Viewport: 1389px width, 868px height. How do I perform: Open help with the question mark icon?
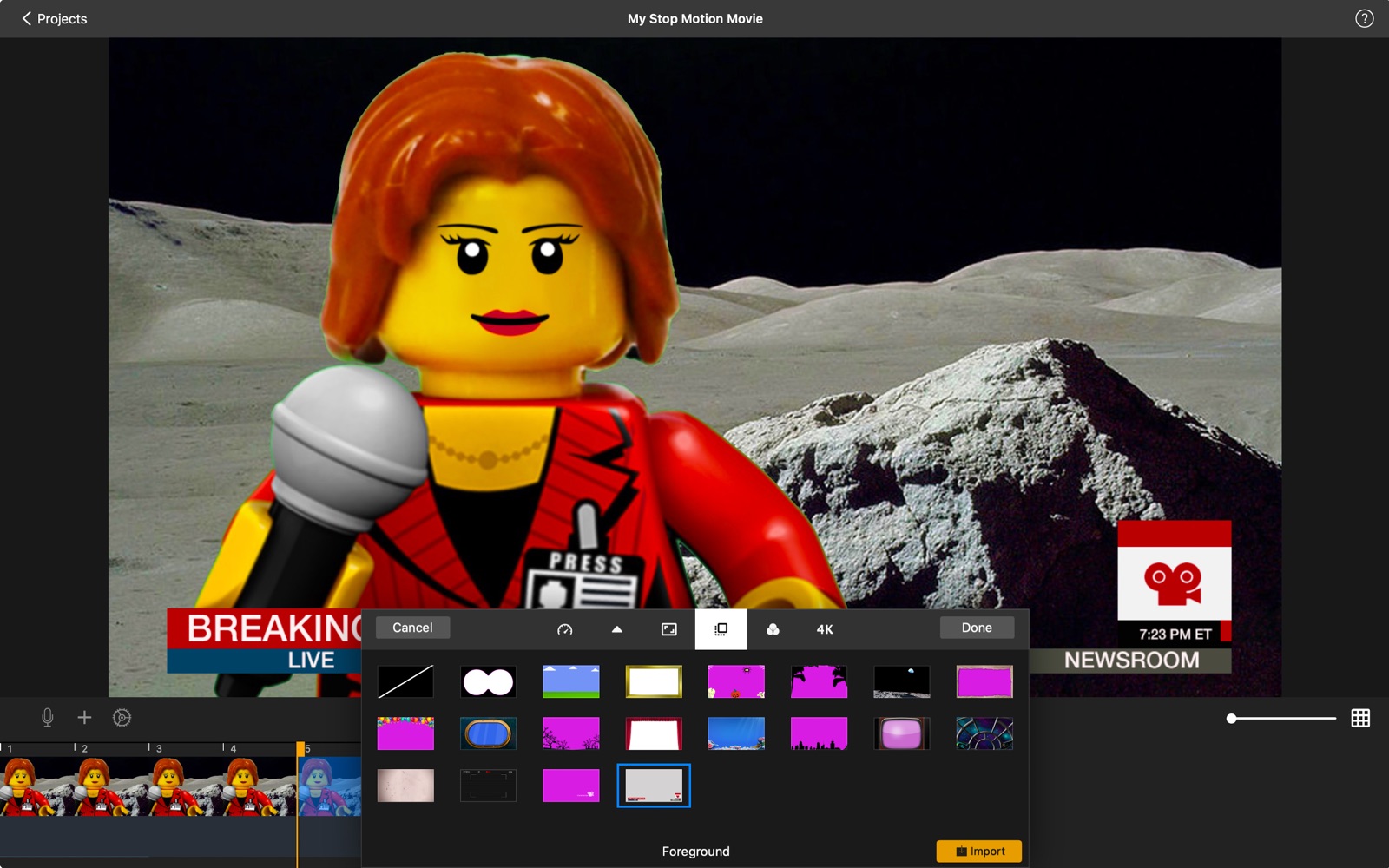coord(1364,18)
